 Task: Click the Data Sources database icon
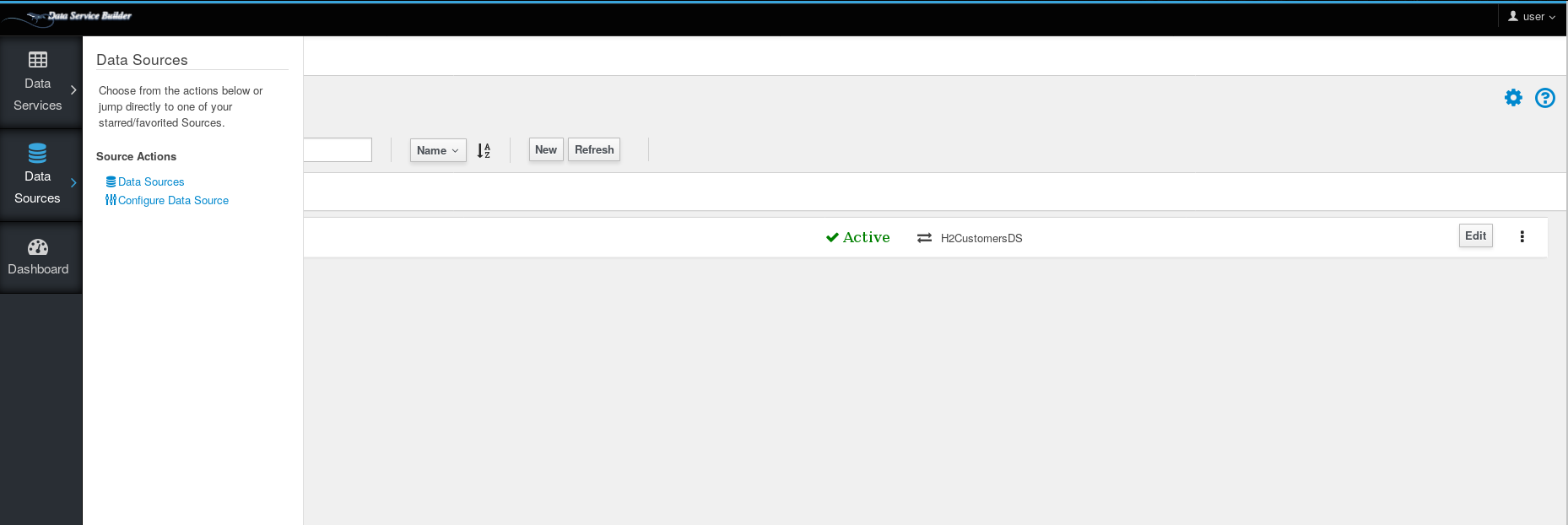(37, 153)
